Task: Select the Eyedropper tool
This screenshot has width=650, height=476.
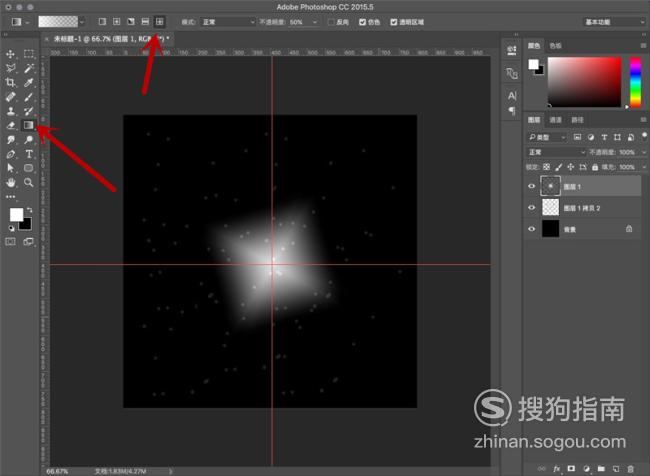Action: 29,83
